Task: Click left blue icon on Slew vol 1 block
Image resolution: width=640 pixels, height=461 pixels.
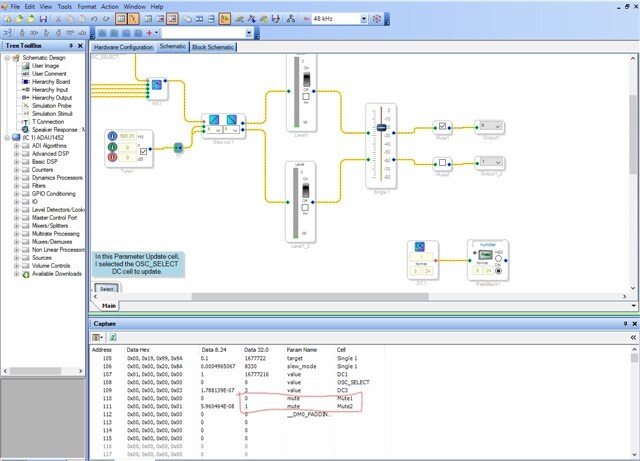Action: [x=214, y=120]
